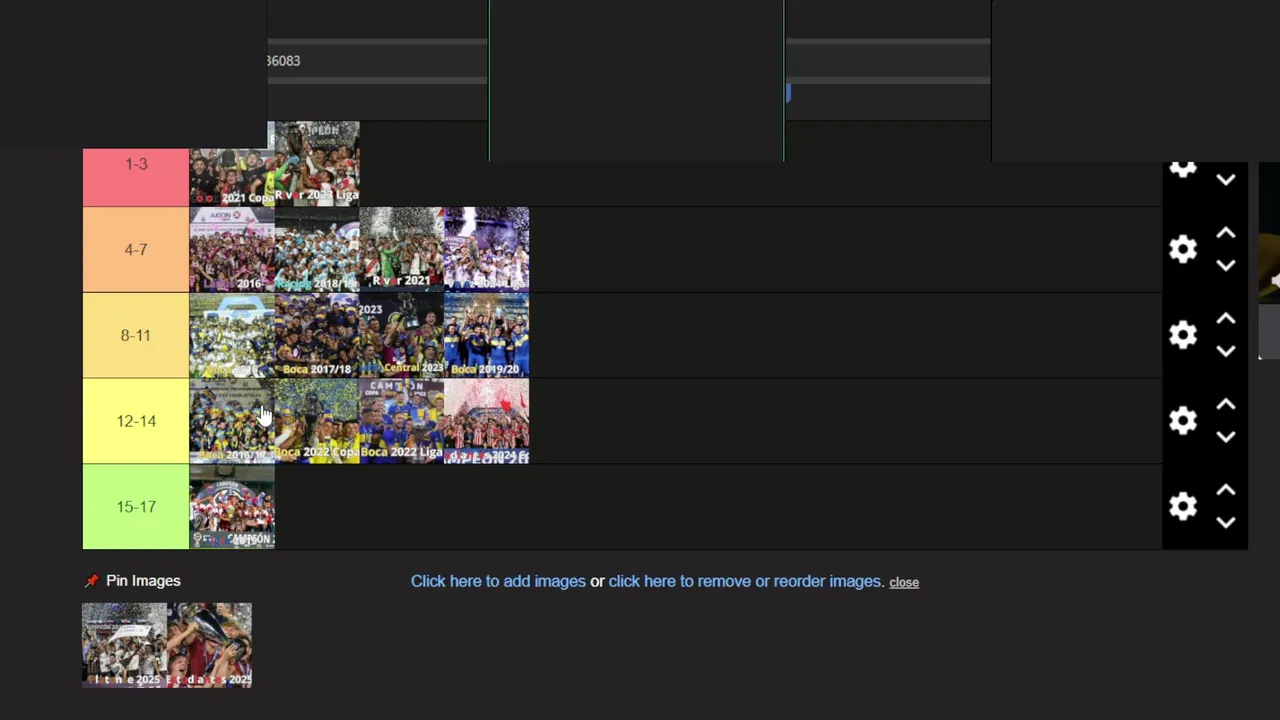The width and height of the screenshot is (1280, 720).
Task: Move the 8-11 tier row up
Action: (1226, 319)
